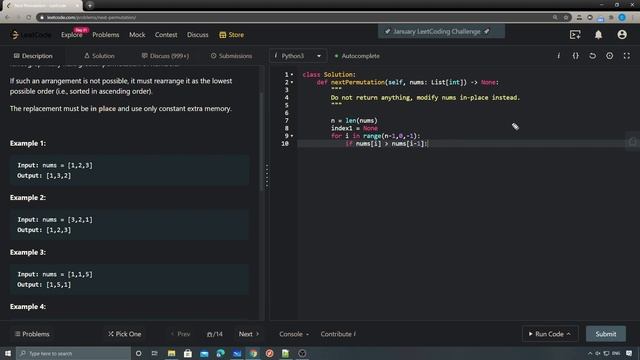
Task: Pick One random problem
Action: [125, 334]
